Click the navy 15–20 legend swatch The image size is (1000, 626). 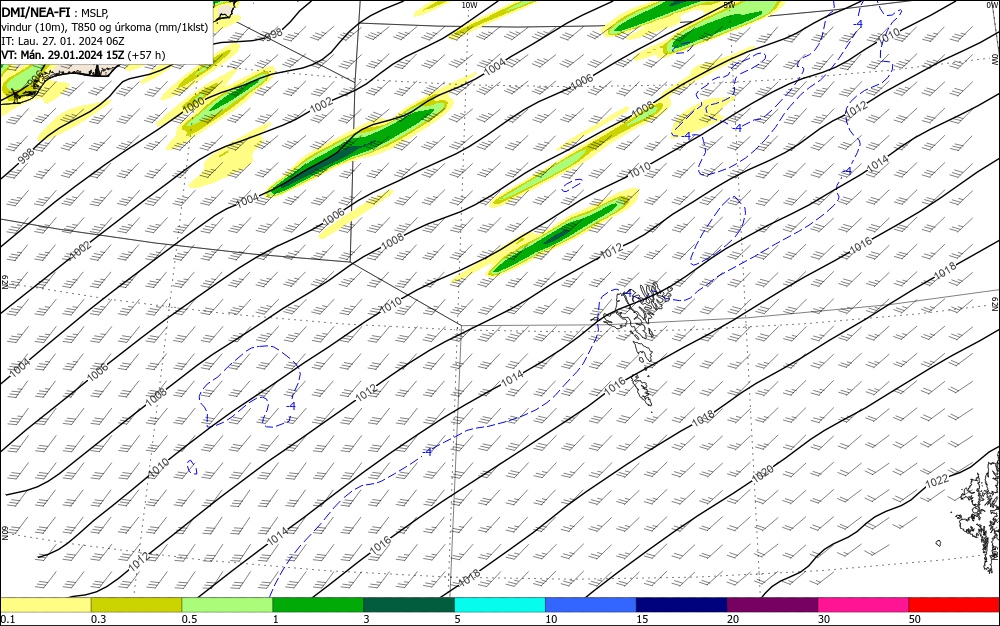point(682,605)
